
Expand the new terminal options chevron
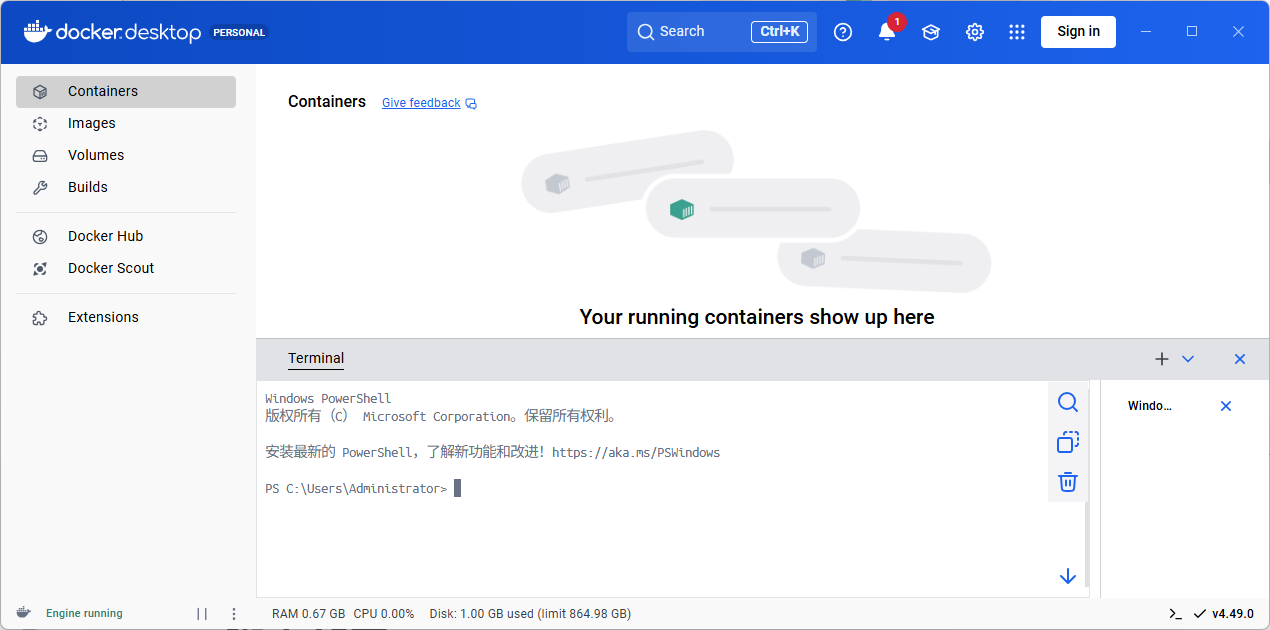[x=1188, y=359]
